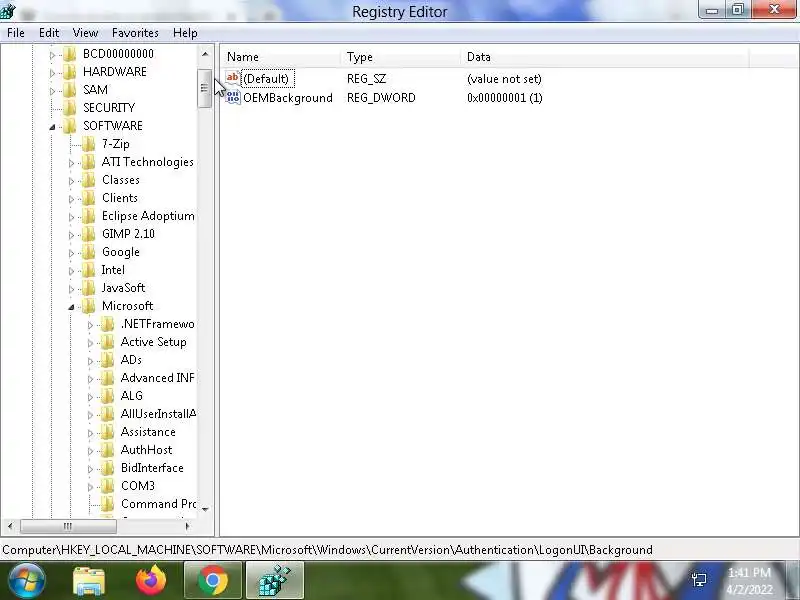This screenshot has height=600, width=800.
Task: Expand the Google key
Action: pyautogui.click(x=71, y=253)
